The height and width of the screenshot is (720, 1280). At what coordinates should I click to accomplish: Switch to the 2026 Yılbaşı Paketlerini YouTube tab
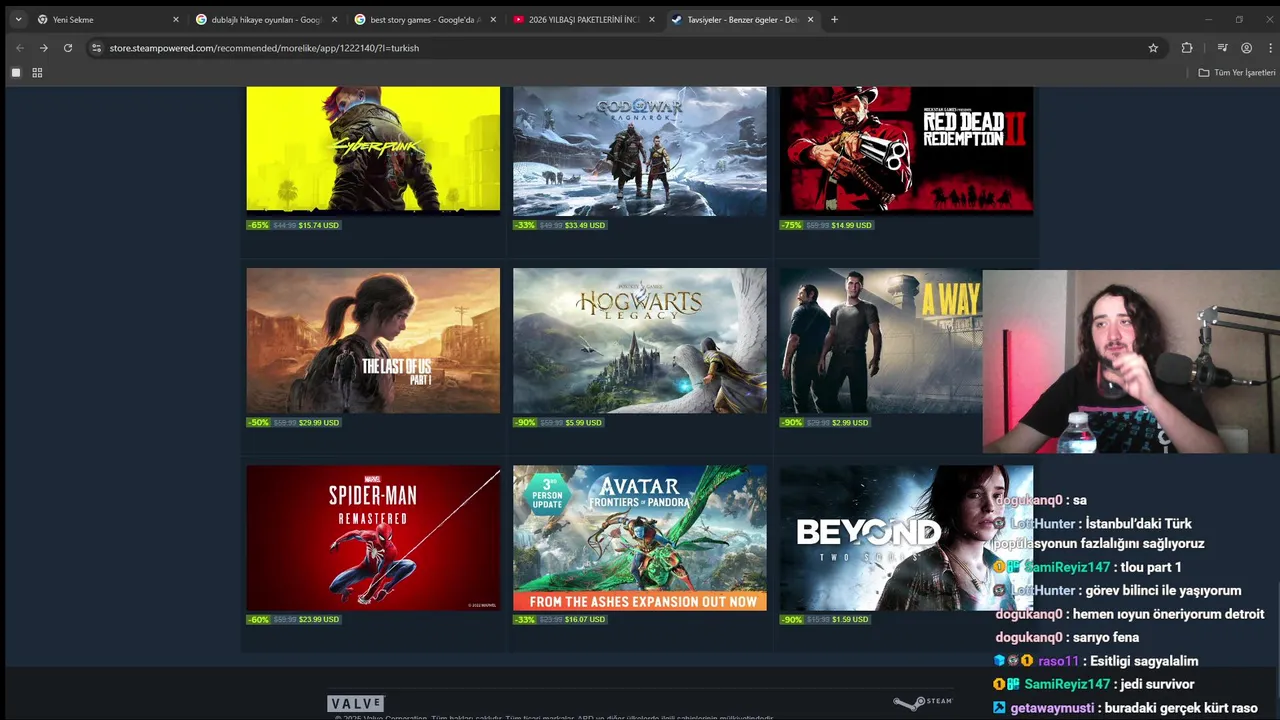click(x=584, y=19)
